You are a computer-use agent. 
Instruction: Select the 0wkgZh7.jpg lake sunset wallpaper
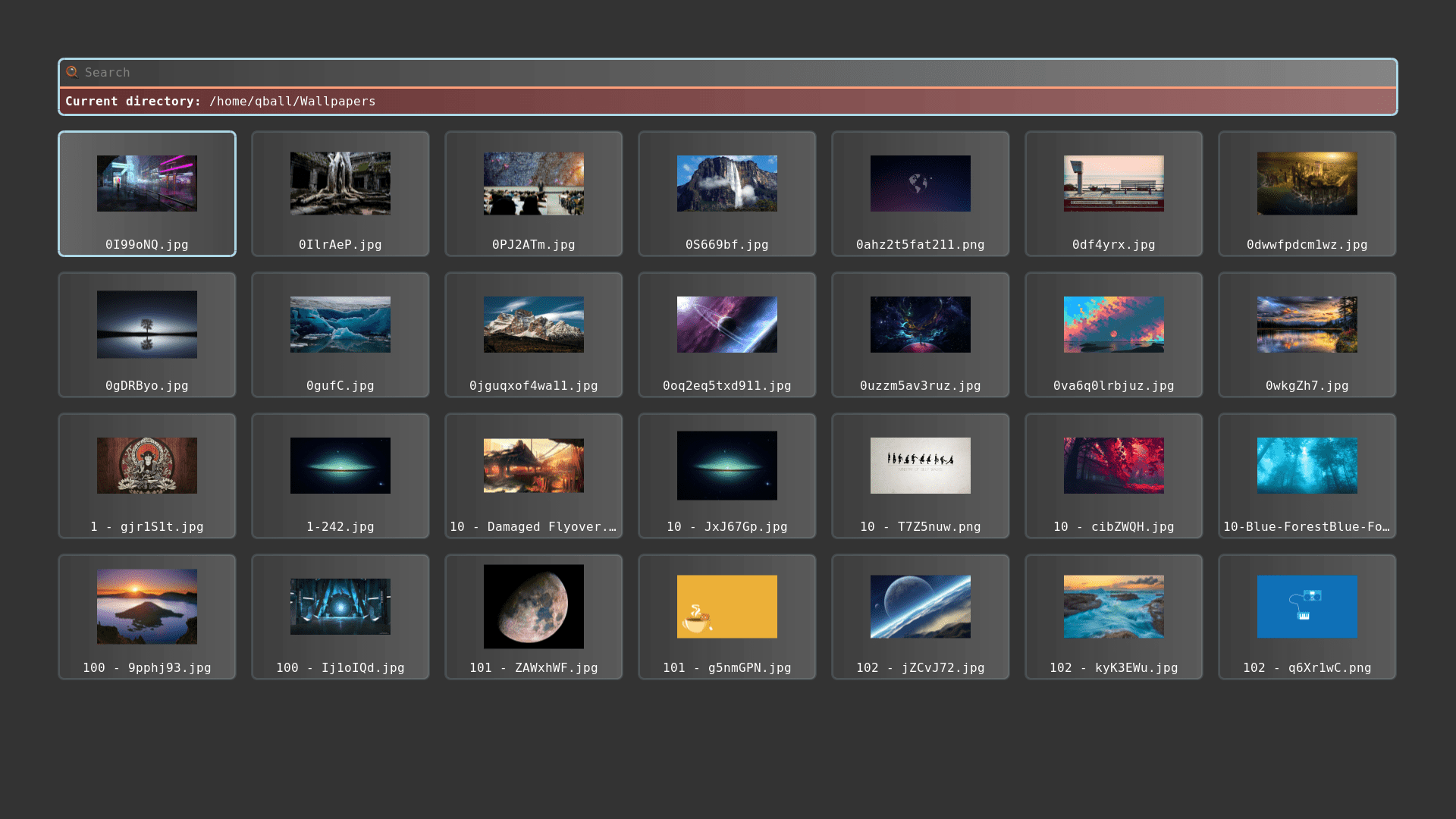1307,334
